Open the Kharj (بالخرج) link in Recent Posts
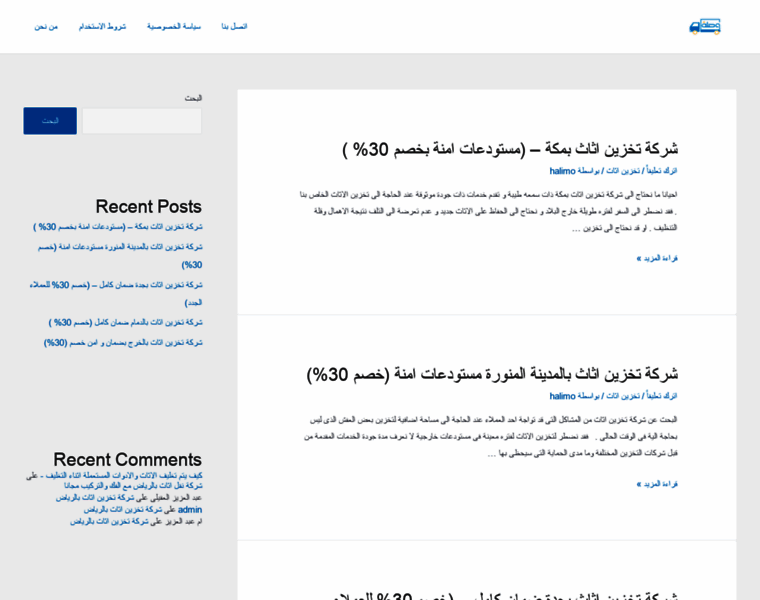Image resolution: width=760 pixels, height=600 pixels. (x=123, y=342)
